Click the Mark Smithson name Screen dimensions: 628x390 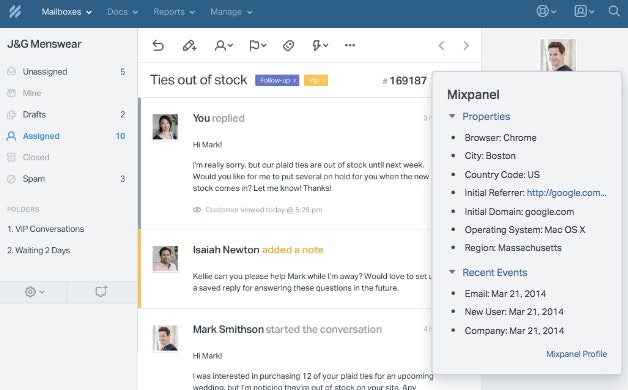tap(228, 330)
